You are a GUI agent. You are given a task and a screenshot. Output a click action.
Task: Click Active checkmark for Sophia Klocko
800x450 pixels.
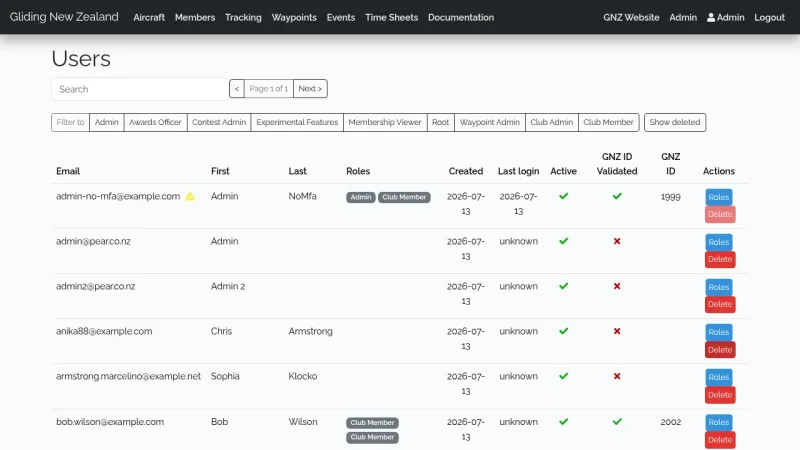click(x=563, y=376)
